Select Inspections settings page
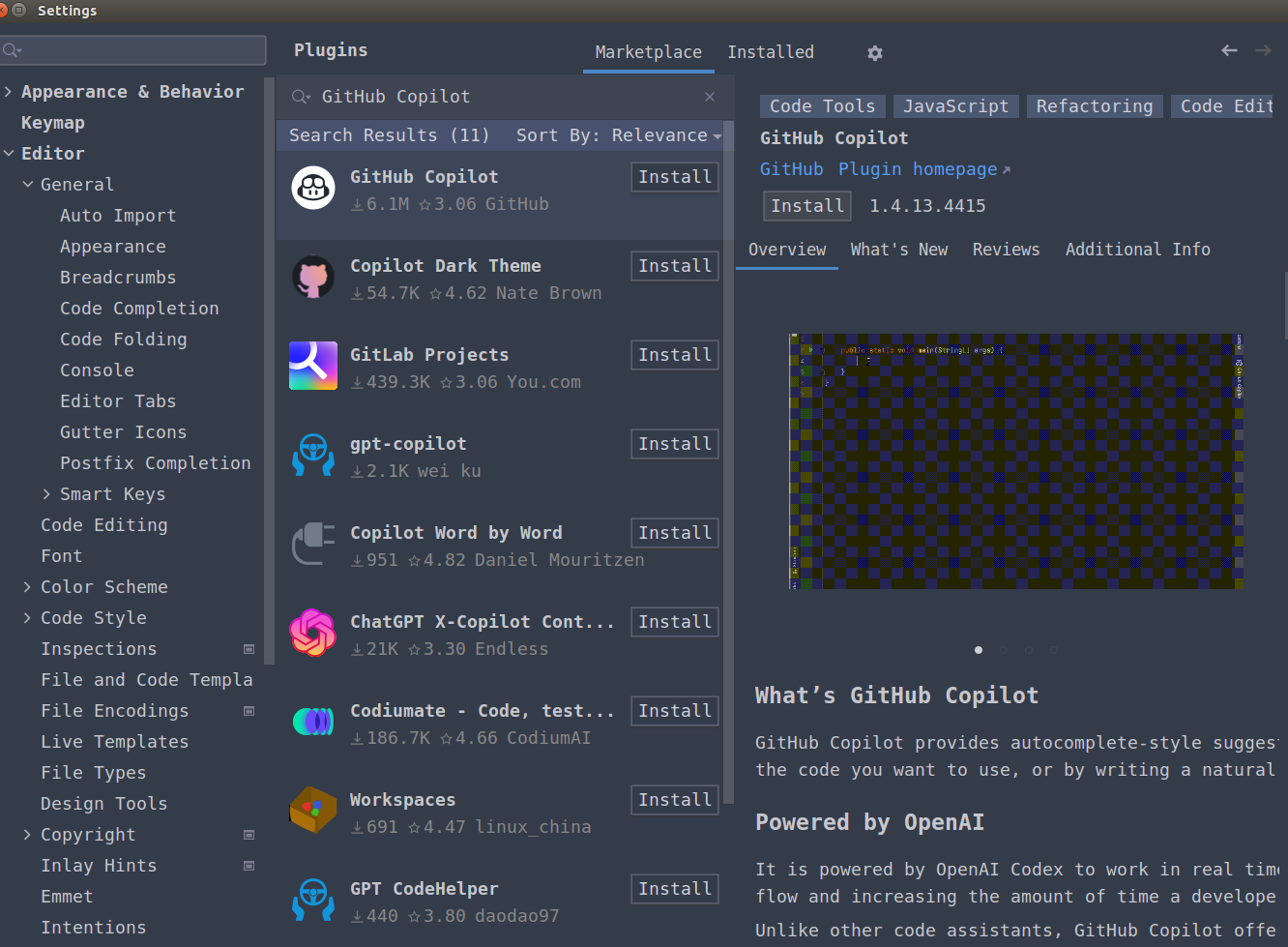Image resolution: width=1288 pixels, height=947 pixels. click(x=99, y=649)
